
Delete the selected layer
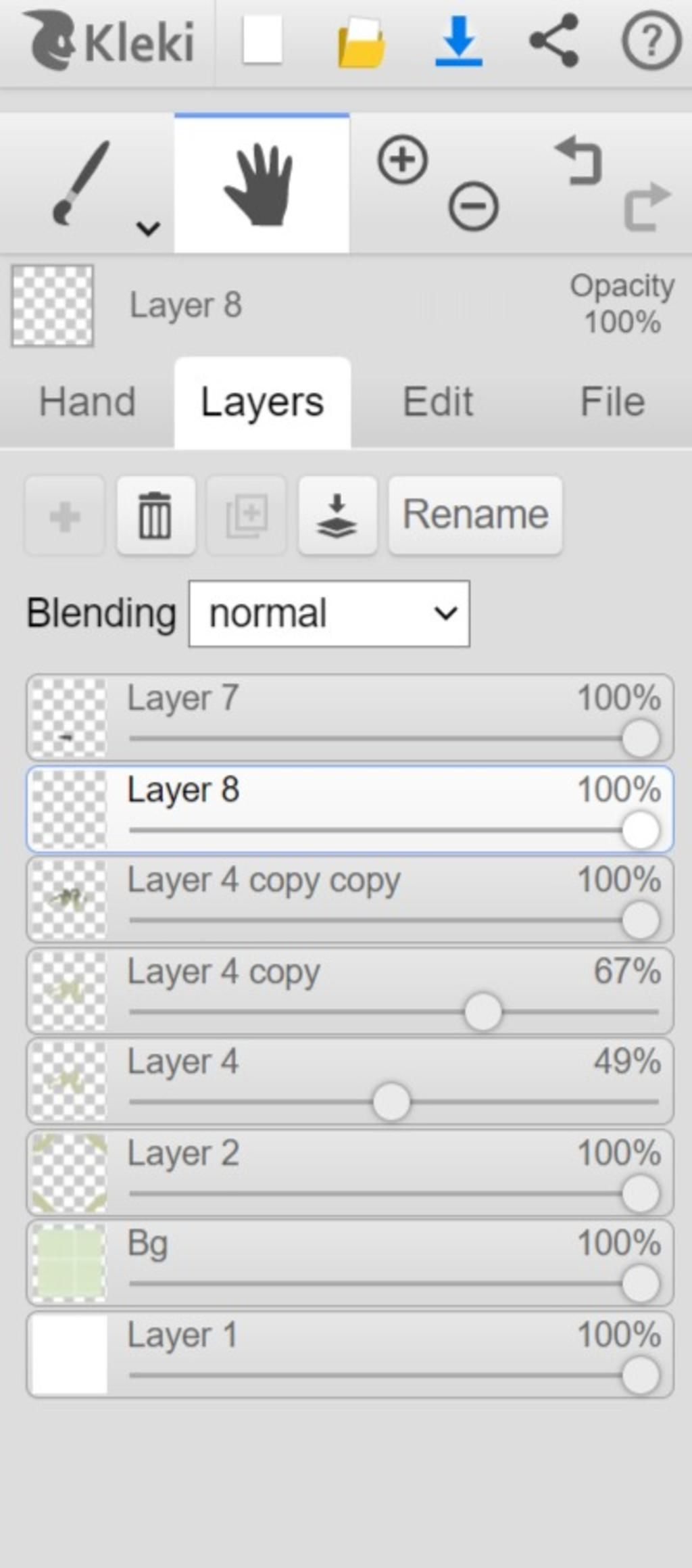pos(155,515)
